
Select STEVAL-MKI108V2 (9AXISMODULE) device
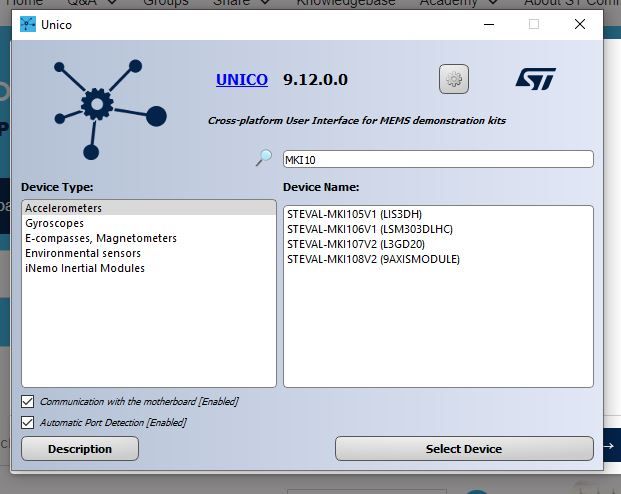438,259
